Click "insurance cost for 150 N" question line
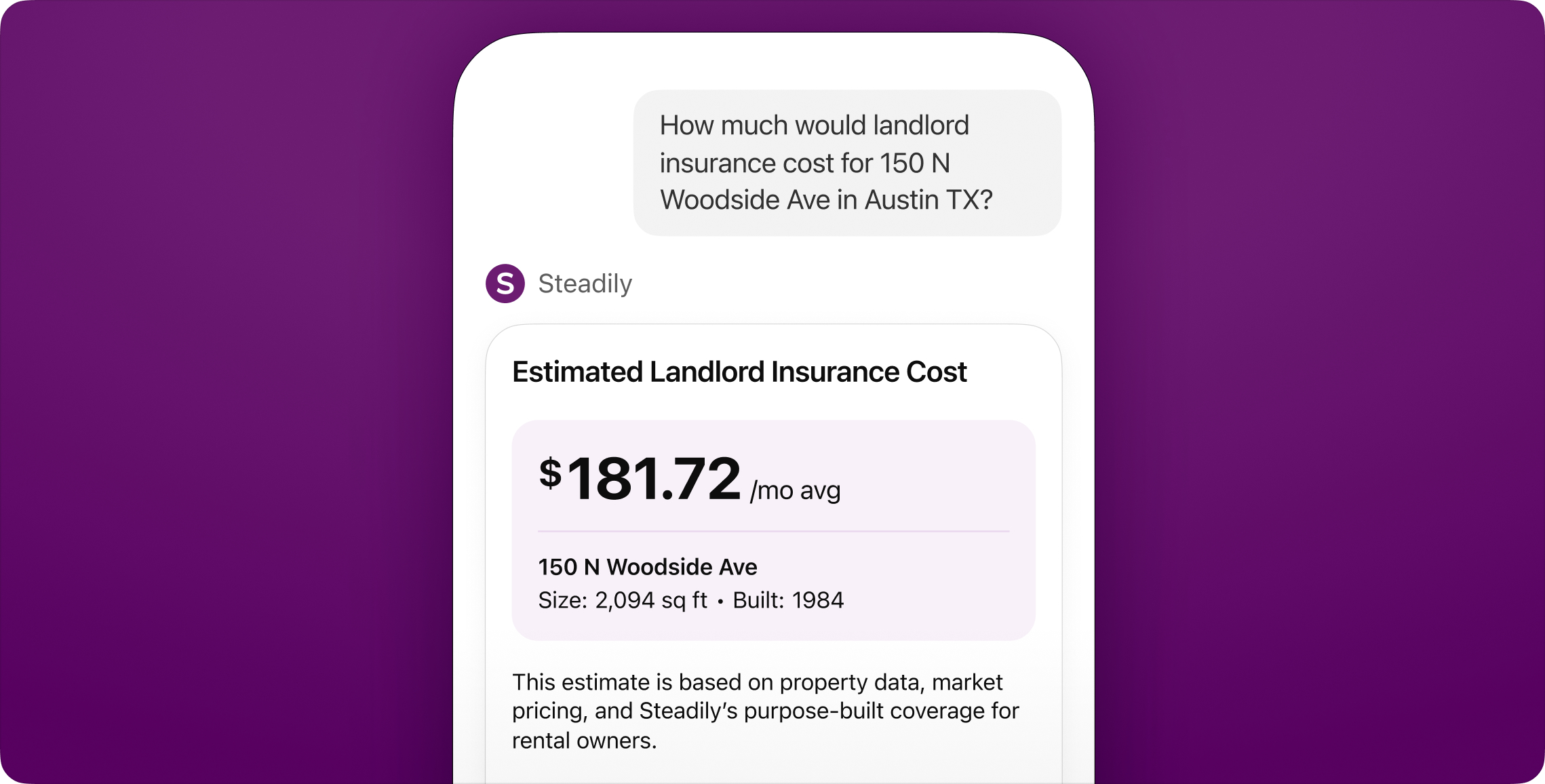This screenshot has height=784, width=1545. pyautogui.click(x=804, y=163)
